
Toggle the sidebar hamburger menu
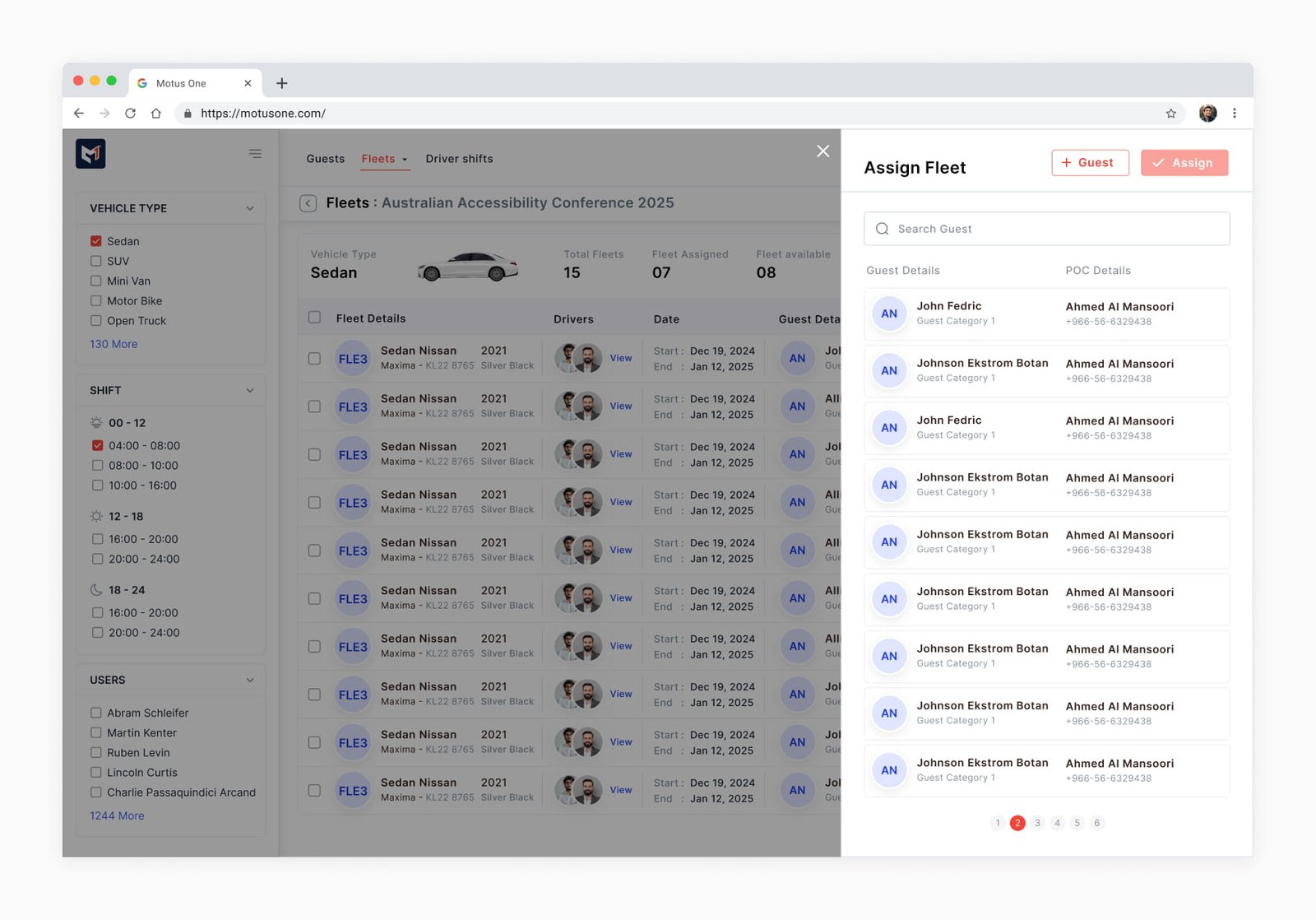(255, 154)
